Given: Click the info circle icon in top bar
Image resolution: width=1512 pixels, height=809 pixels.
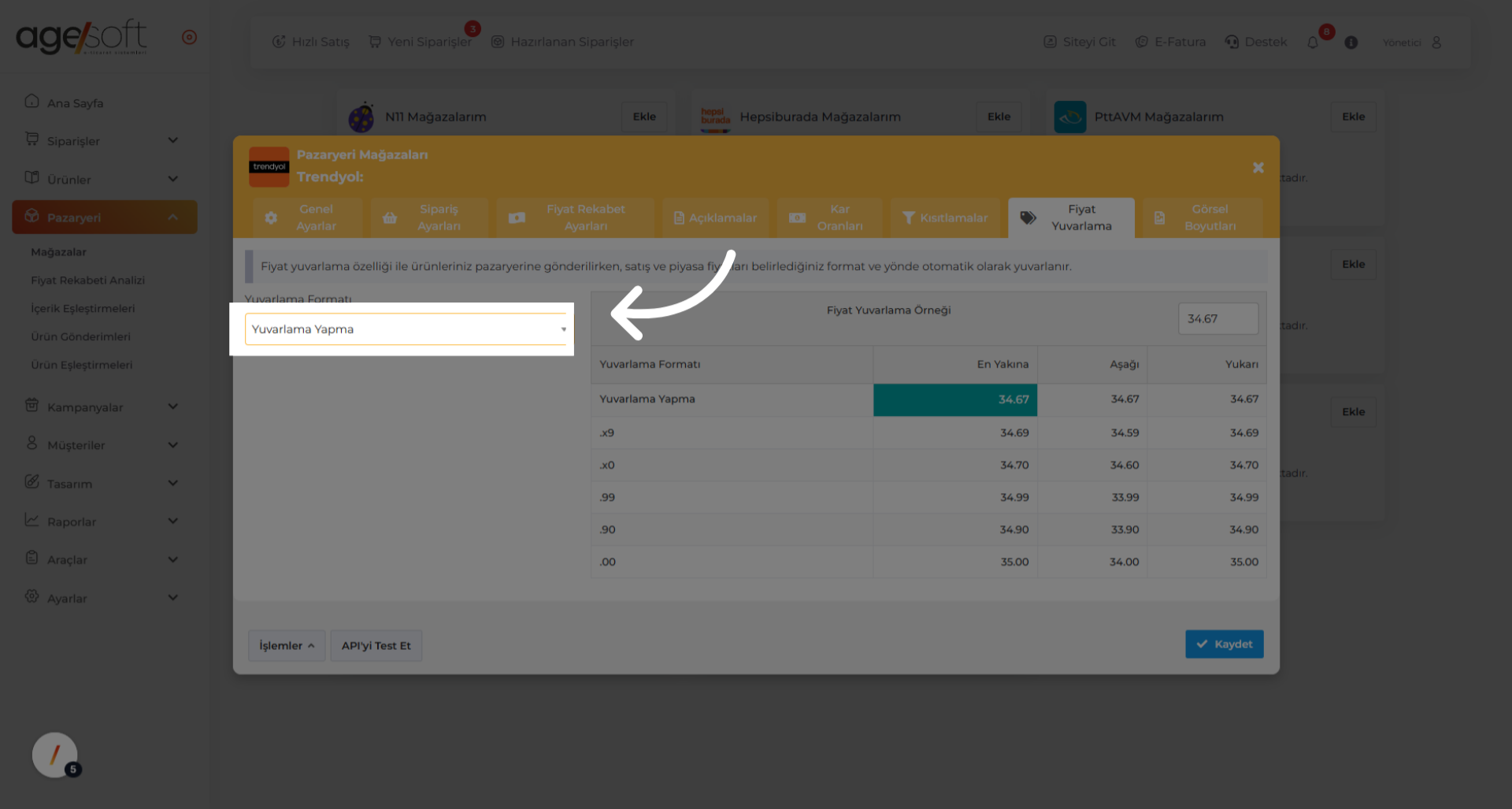Looking at the screenshot, I should click(1351, 43).
